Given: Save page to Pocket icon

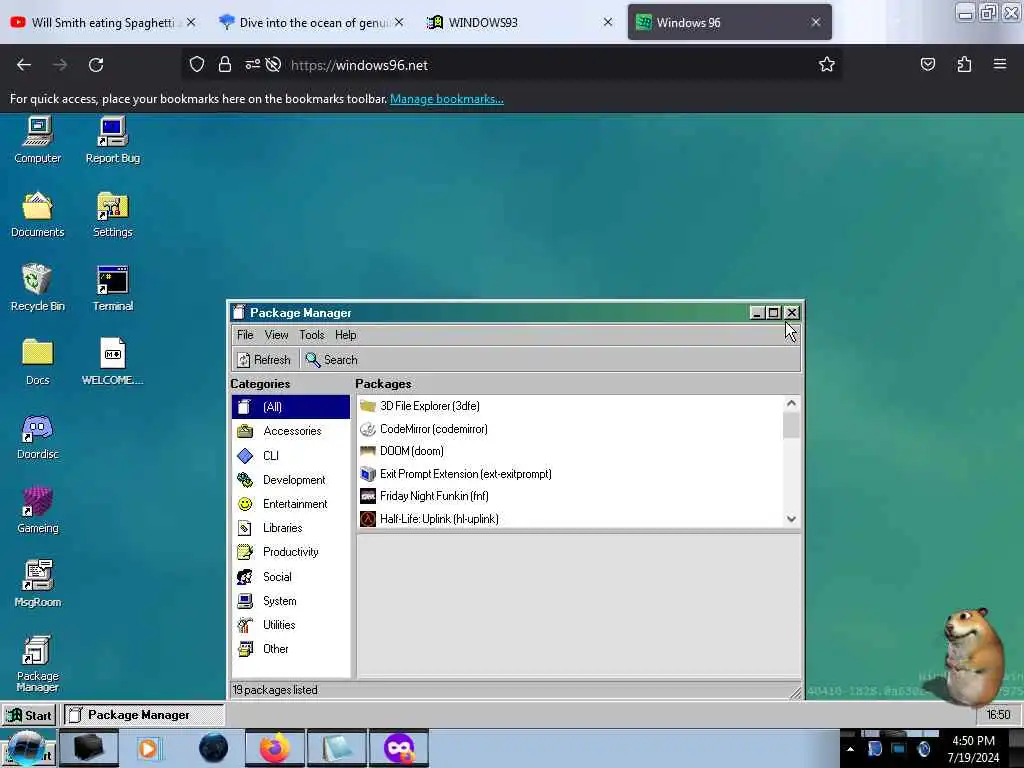Looking at the screenshot, I should pyautogui.click(x=927, y=64).
